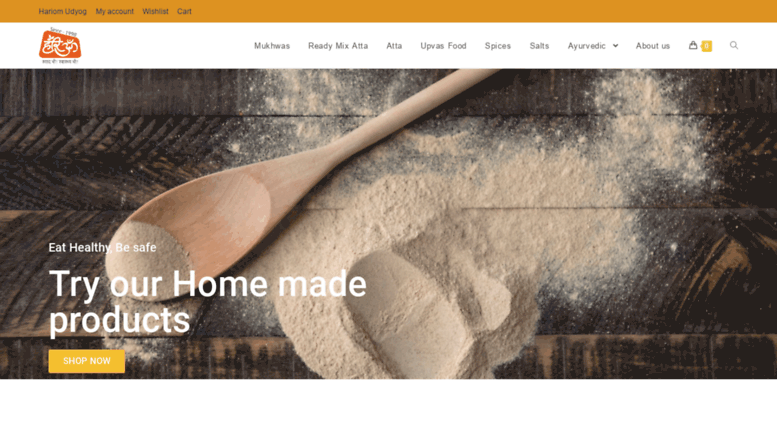777x423 pixels.
Task: Click the search magnifier icon
Action: click(734, 45)
